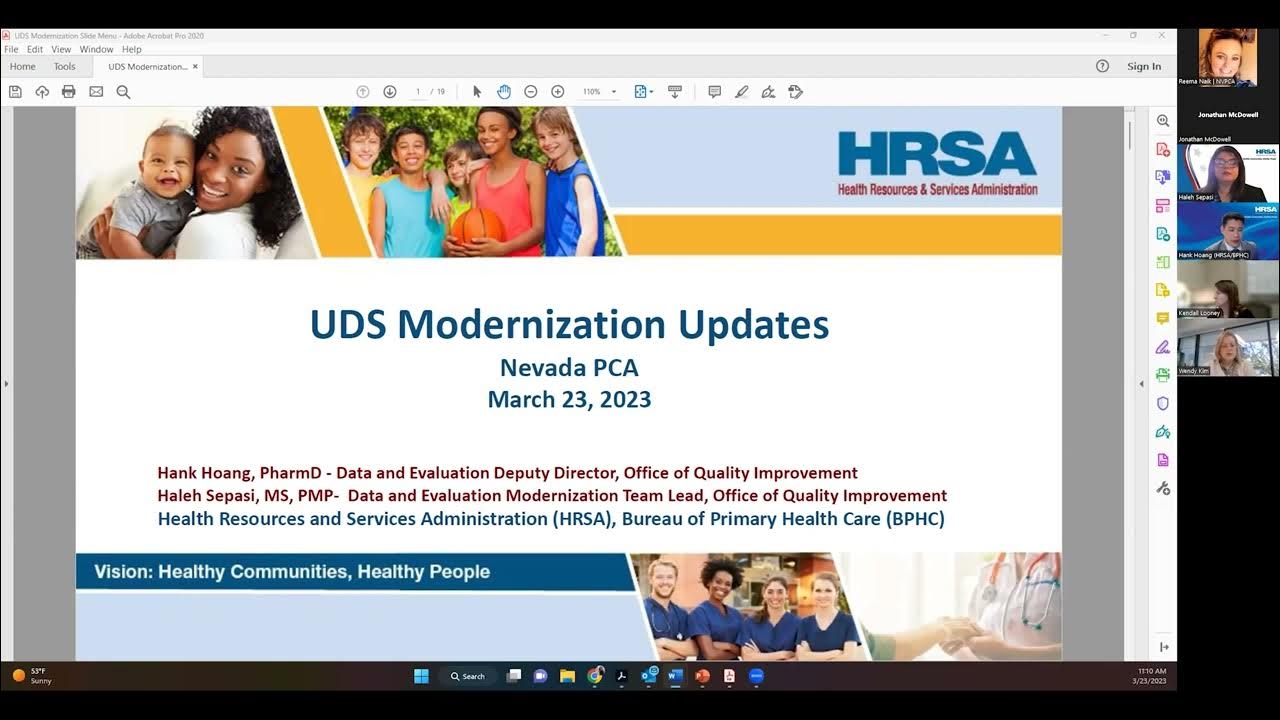The width and height of the screenshot is (1280, 720).
Task: Select the highlighter pen tool
Action: click(741, 92)
